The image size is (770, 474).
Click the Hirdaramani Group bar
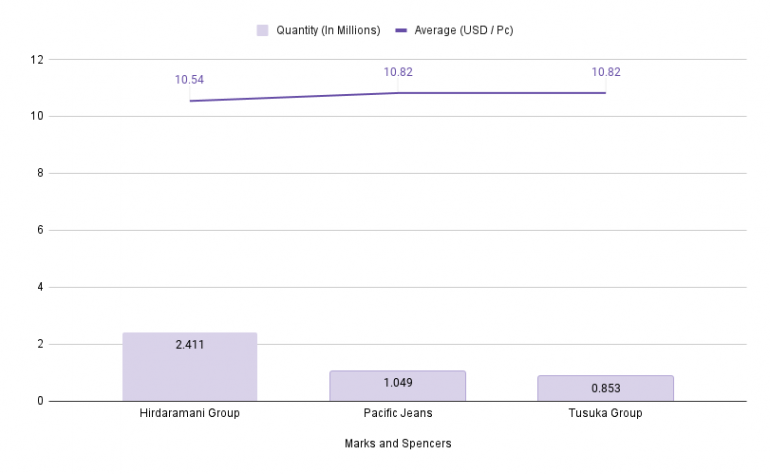click(x=190, y=368)
